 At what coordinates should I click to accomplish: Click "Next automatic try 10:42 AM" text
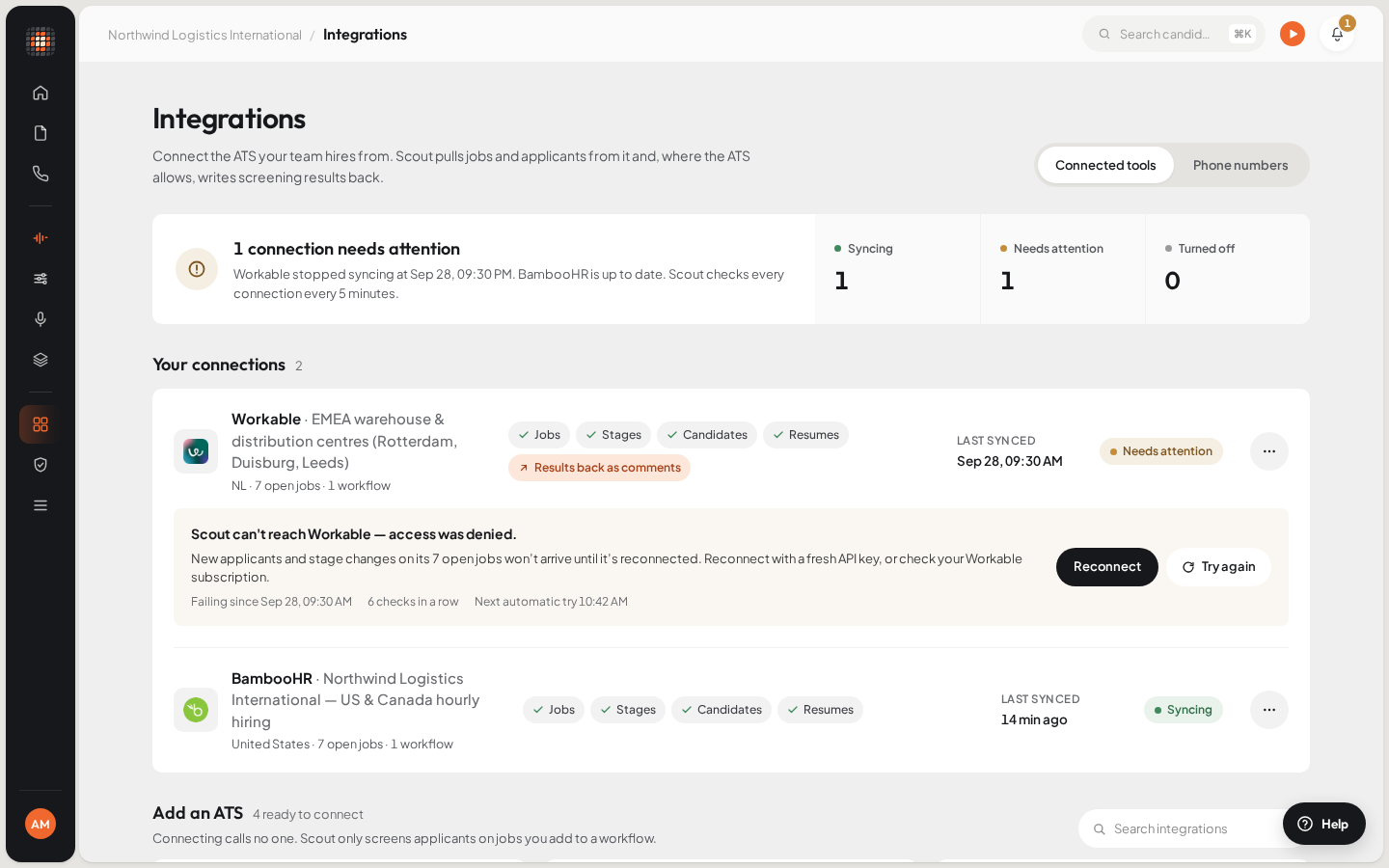tap(551, 602)
